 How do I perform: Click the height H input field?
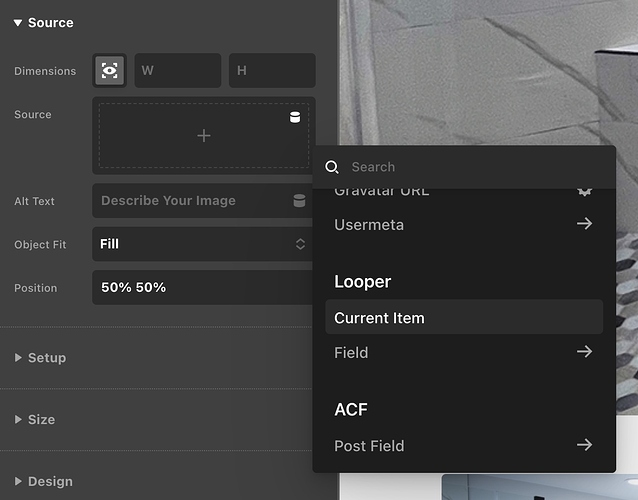272,71
